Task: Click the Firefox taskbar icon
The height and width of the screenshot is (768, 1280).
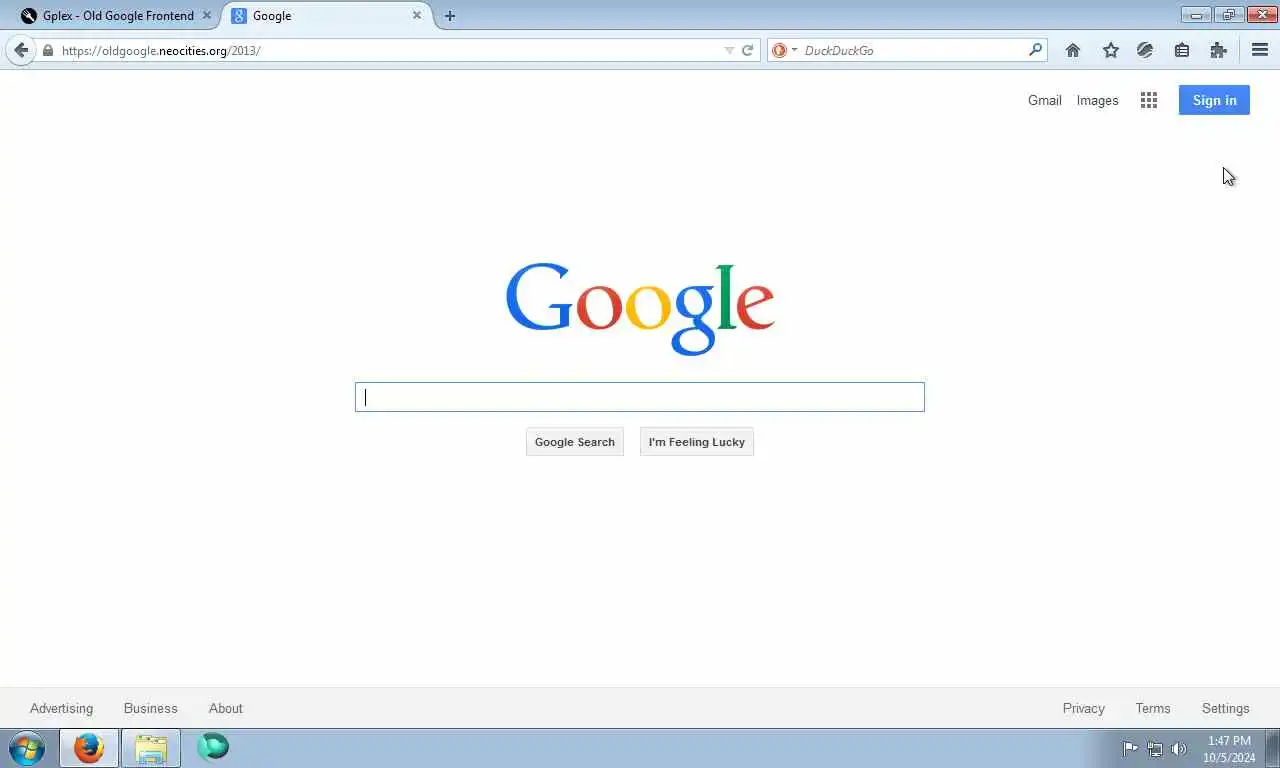Action: tap(89, 748)
